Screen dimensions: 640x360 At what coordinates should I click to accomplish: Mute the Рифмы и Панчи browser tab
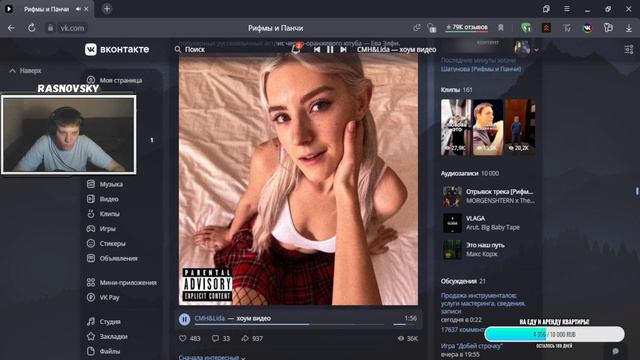coord(78,9)
